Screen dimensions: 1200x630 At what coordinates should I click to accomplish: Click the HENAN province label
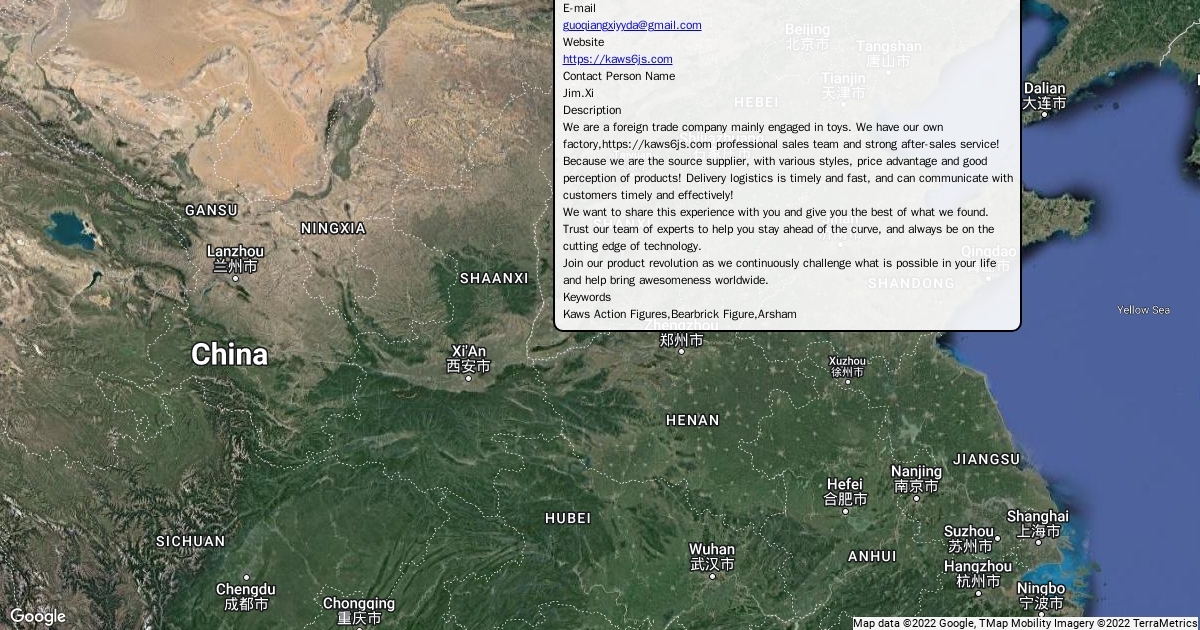tap(692, 421)
